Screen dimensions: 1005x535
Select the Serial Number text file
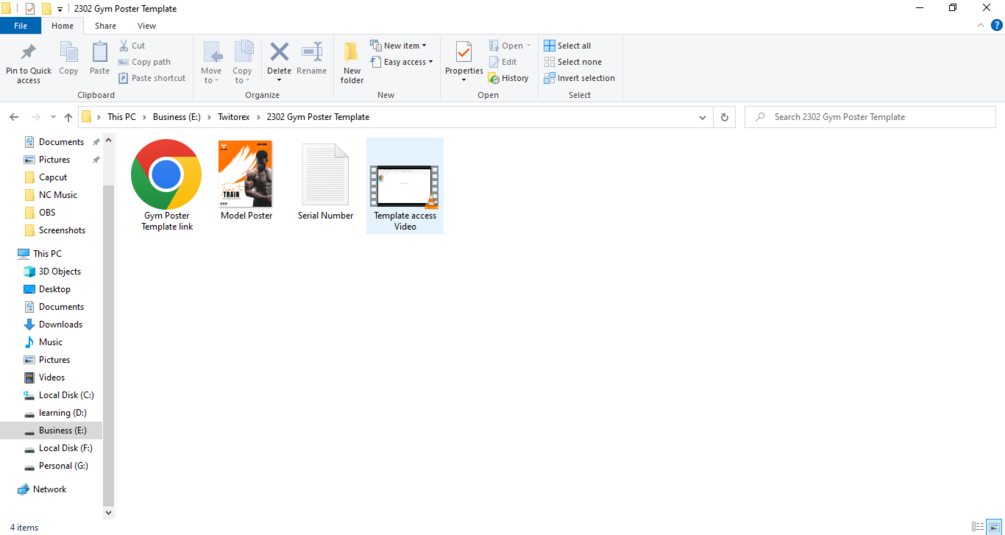tap(326, 181)
